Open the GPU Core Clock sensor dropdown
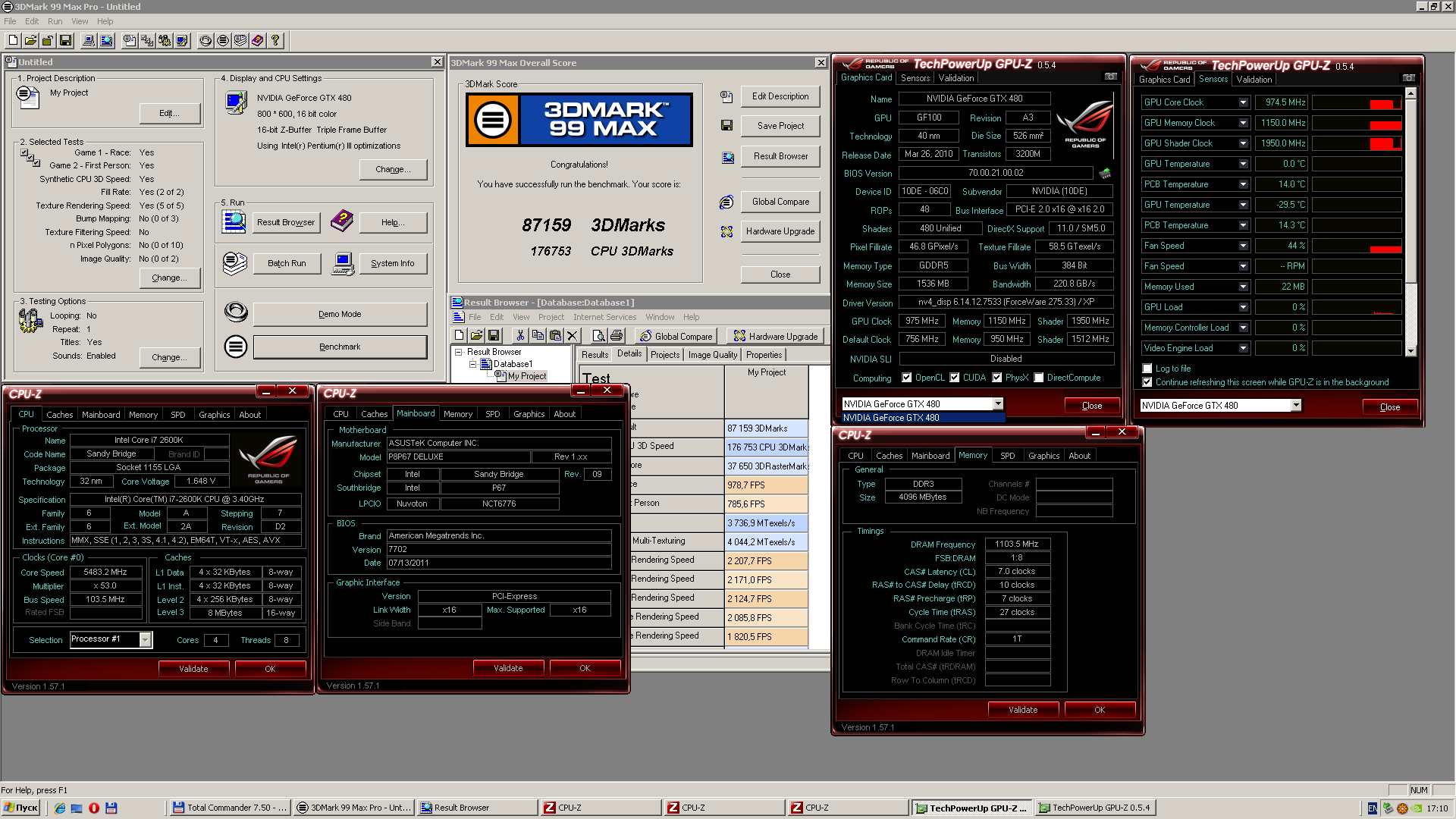 click(x=1244, y=102)
